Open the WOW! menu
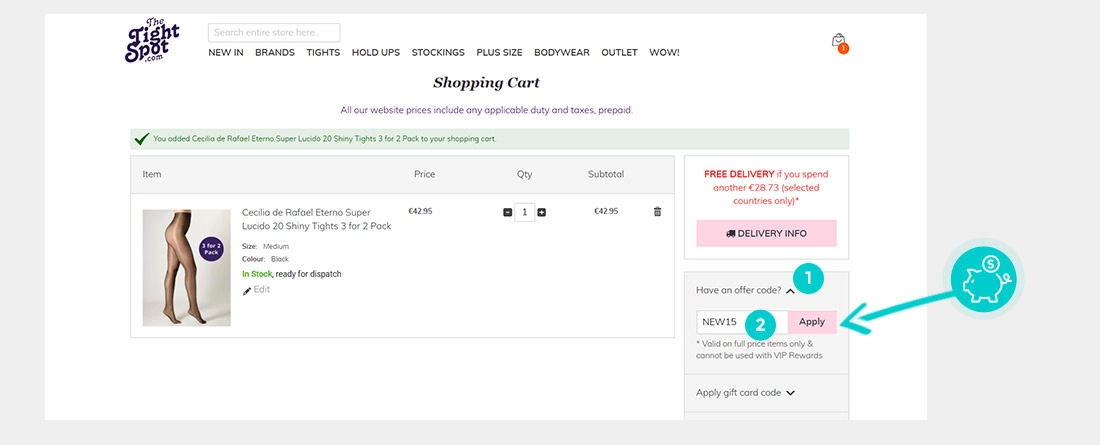This screenshot has width=1100, height=445. click(x=664, y=53)
